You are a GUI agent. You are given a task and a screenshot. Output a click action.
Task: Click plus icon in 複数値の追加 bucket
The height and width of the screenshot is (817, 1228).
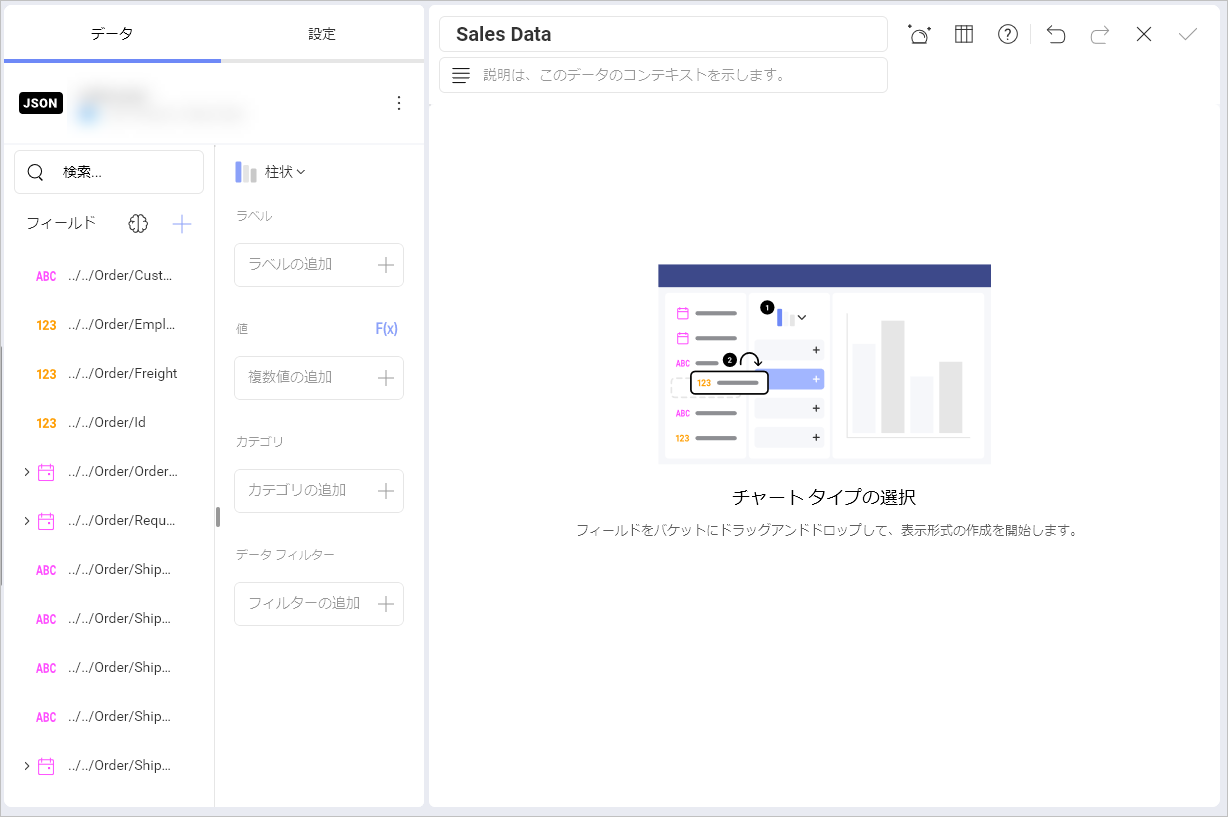tap(386, 378)
